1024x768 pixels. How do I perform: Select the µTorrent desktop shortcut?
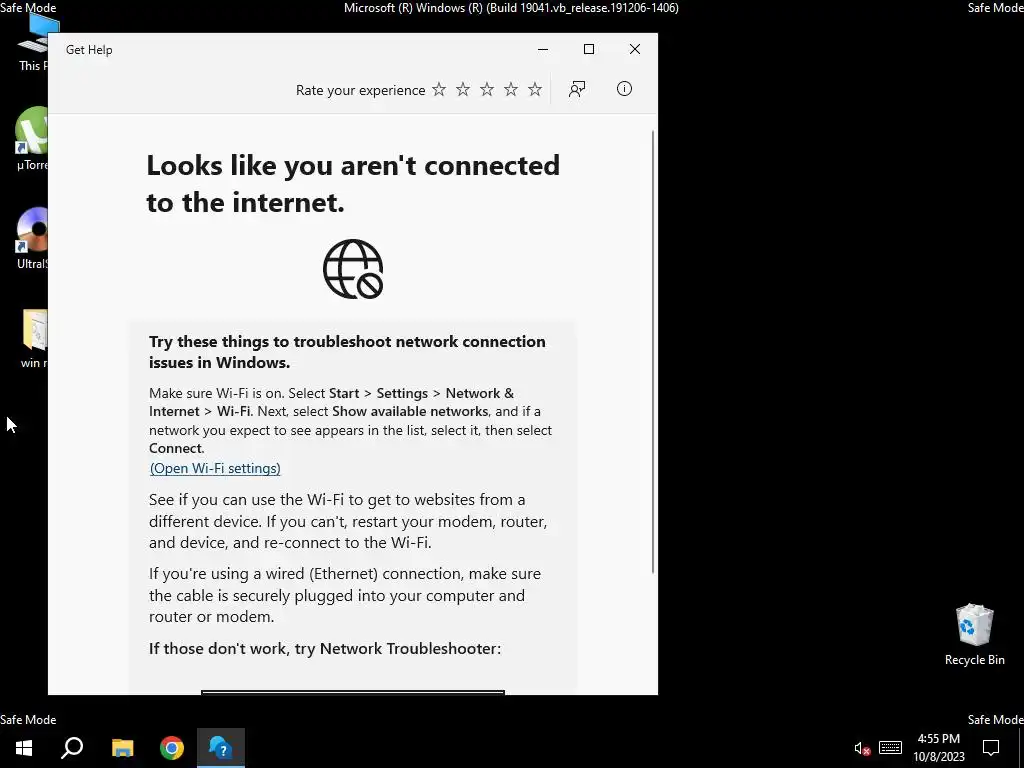pyautogui.click(x=31, y=138)
